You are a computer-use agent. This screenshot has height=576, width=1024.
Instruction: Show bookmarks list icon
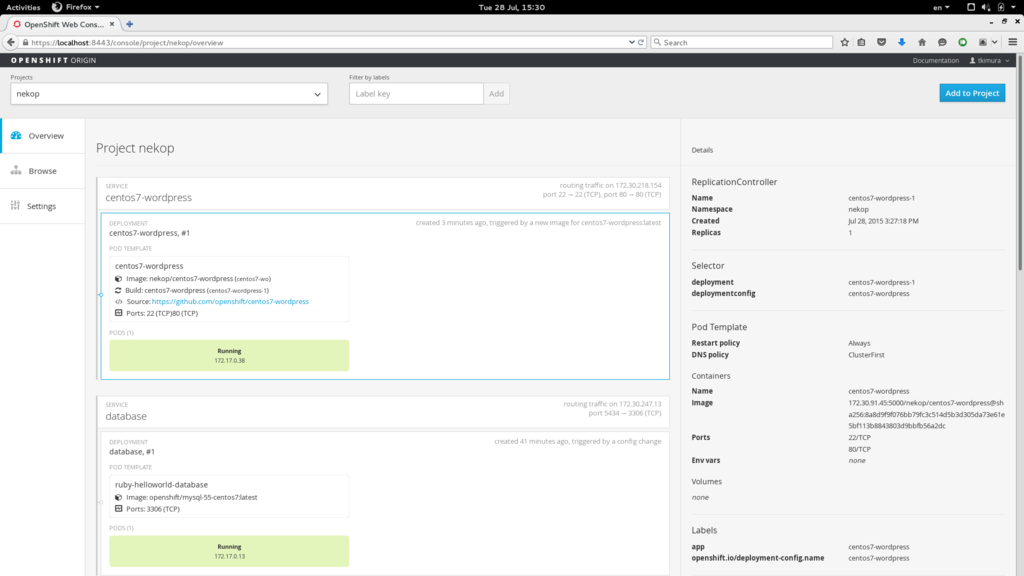click(861, 42)
